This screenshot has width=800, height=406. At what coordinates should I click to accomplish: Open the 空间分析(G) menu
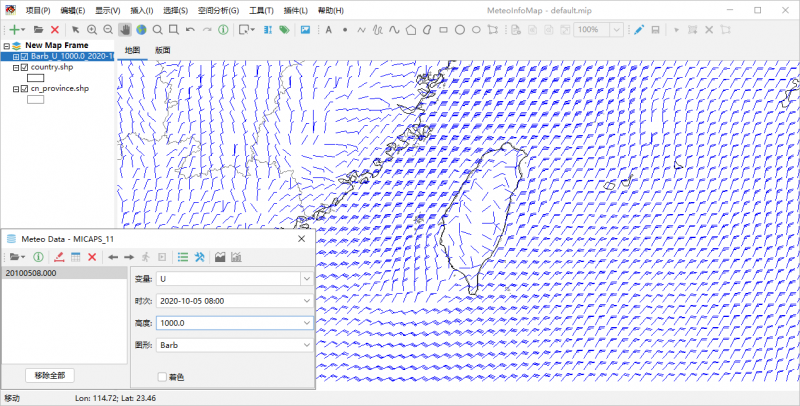218,10
